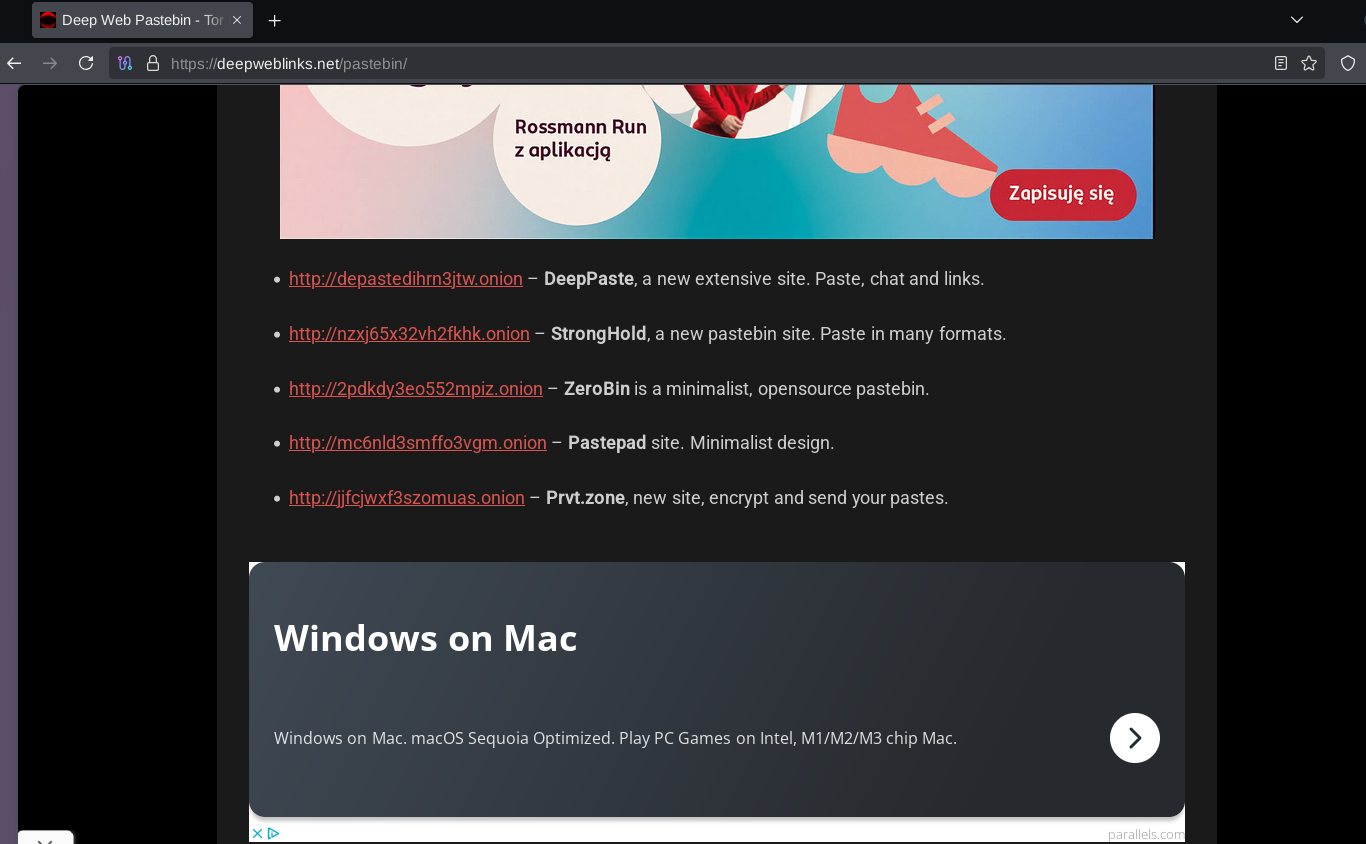Click the StrongHold bold site name

[599, 334]
